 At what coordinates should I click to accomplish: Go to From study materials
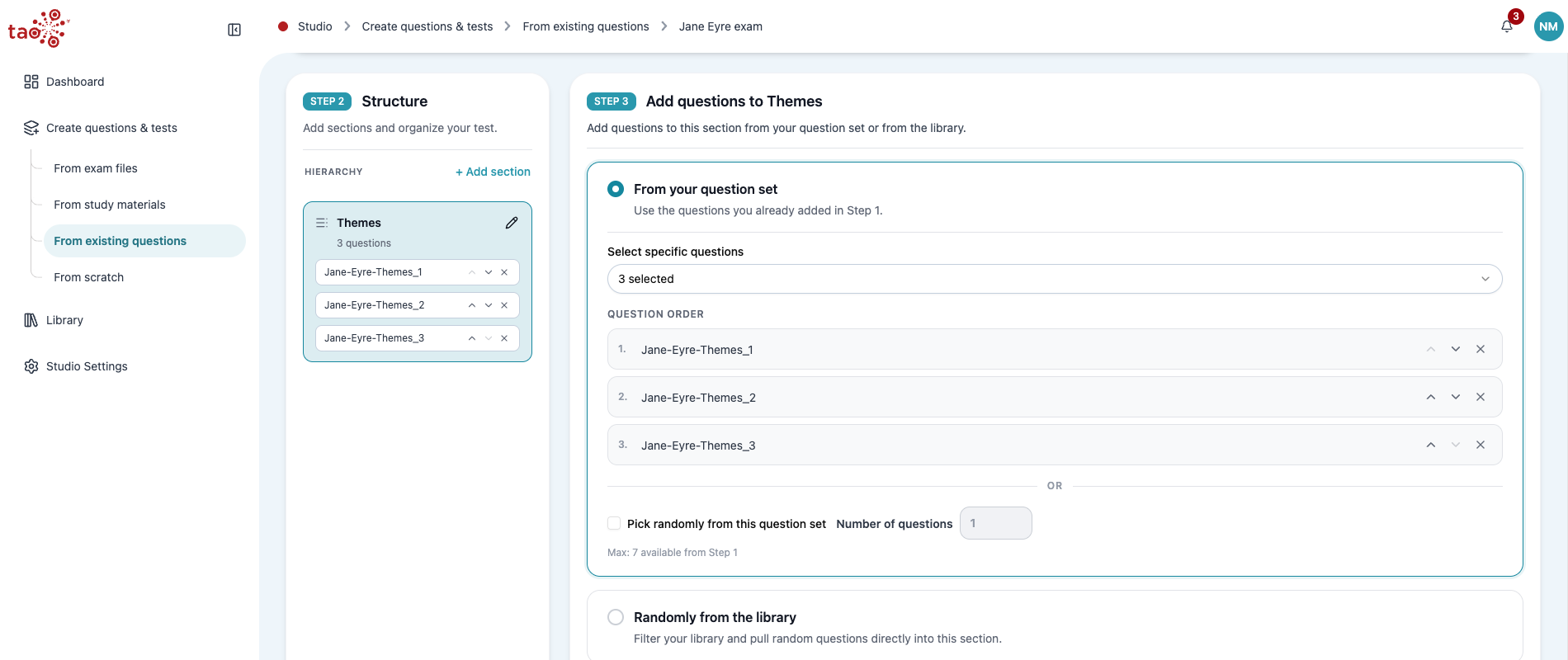110,205
